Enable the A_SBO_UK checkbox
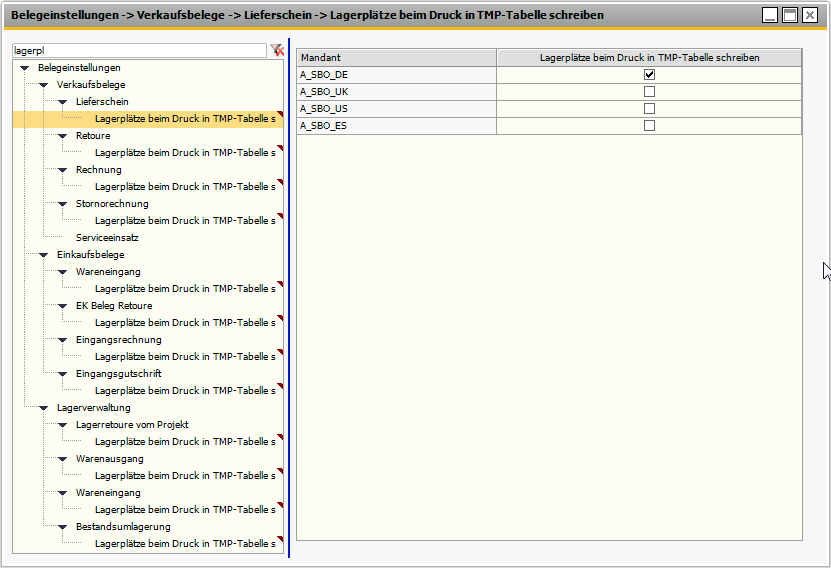 coord(649,92)
